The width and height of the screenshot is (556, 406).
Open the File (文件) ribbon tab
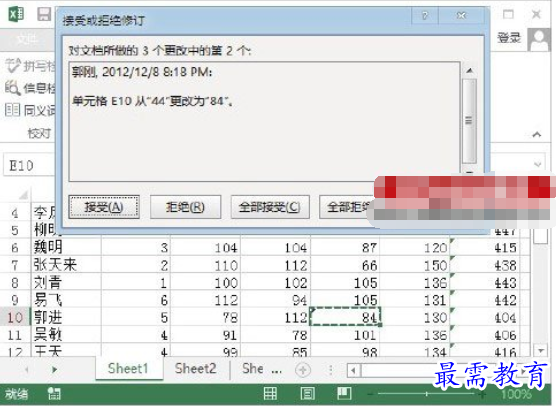pos(28,39)
